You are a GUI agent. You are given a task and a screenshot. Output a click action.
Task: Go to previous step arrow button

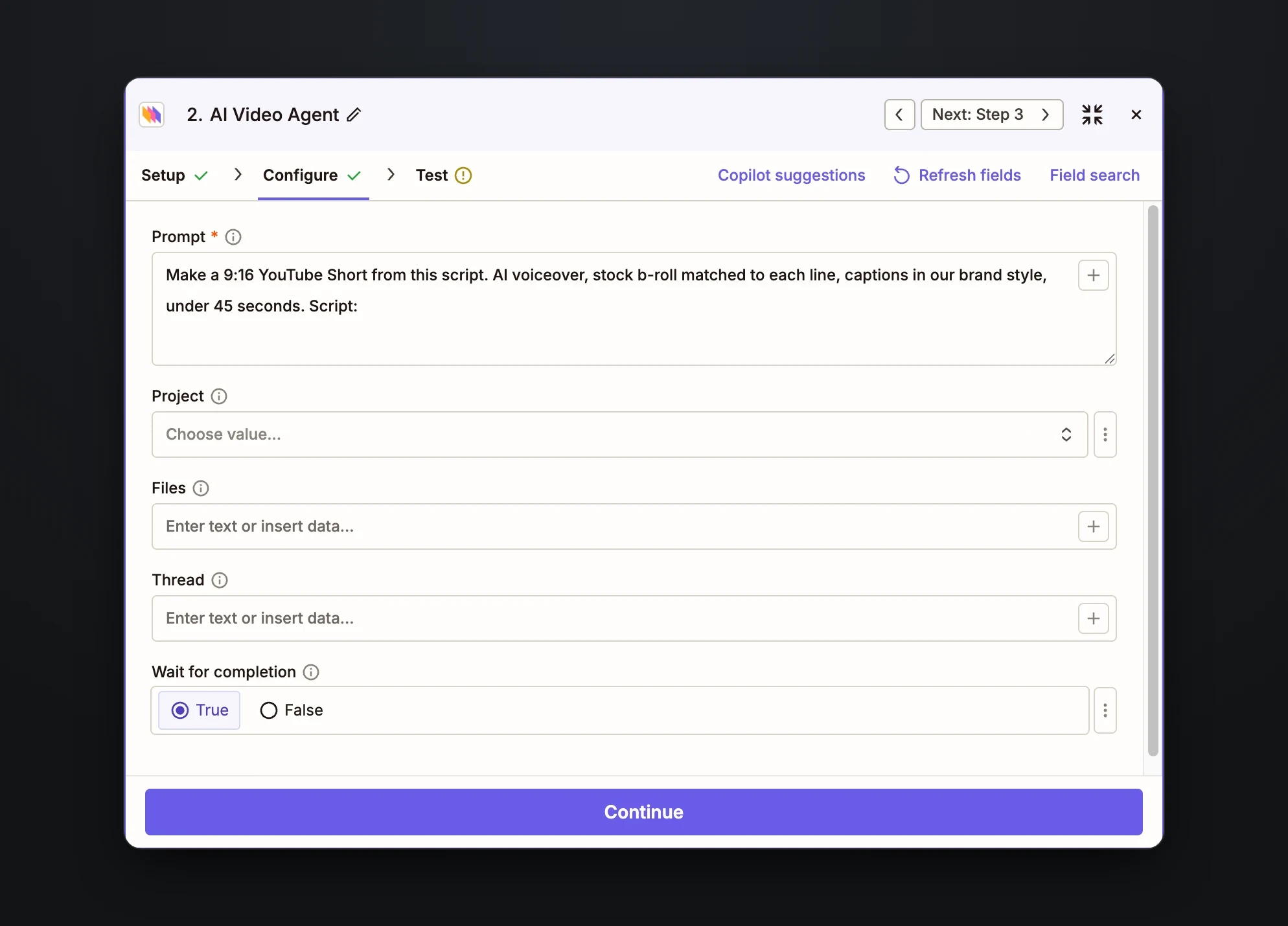point(899,115)
